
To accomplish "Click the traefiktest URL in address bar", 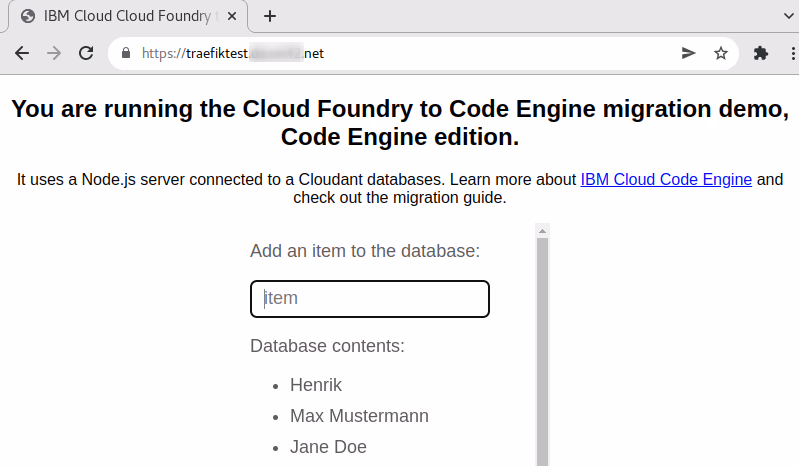I will coord(232,54).
